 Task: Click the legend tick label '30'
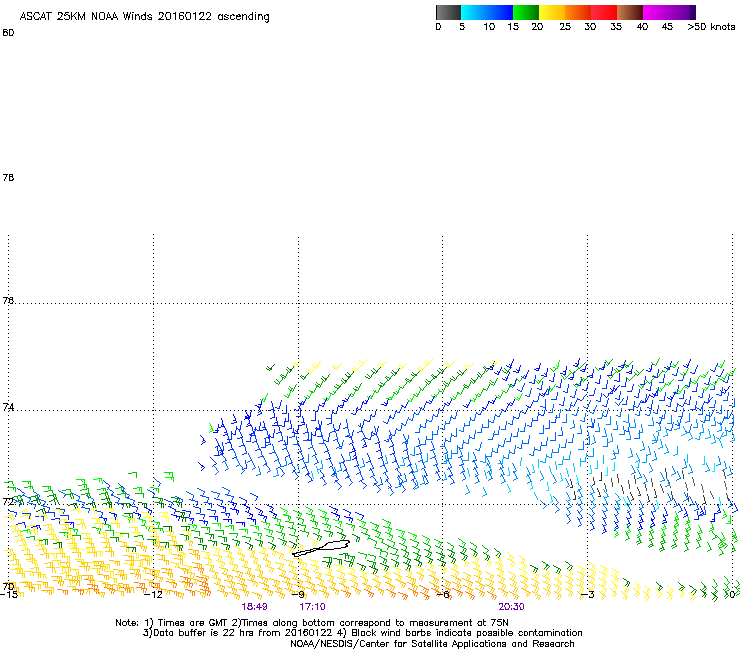pyautogui.click(x=590, y=27)
